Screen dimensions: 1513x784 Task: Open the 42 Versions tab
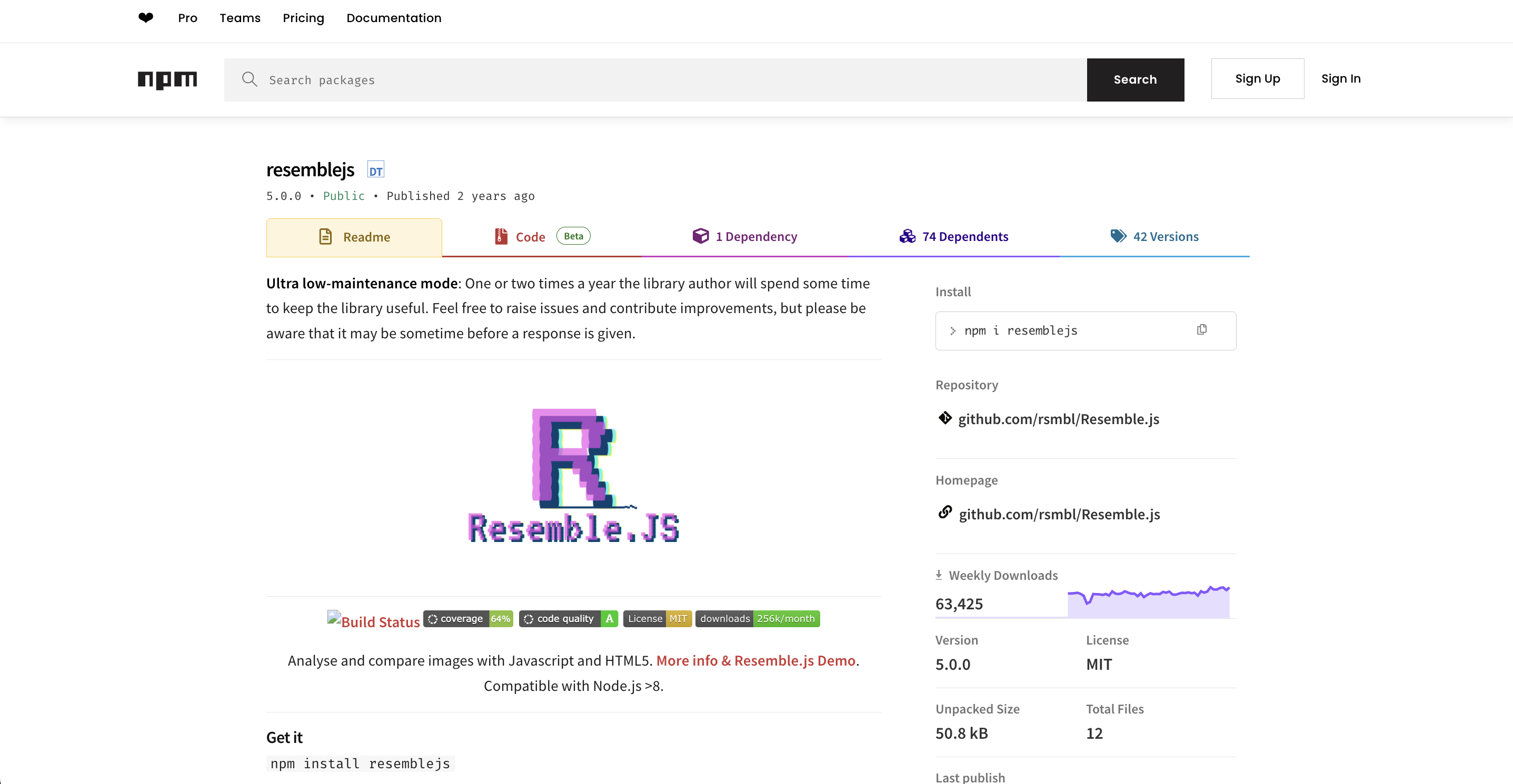point(1154,236)
